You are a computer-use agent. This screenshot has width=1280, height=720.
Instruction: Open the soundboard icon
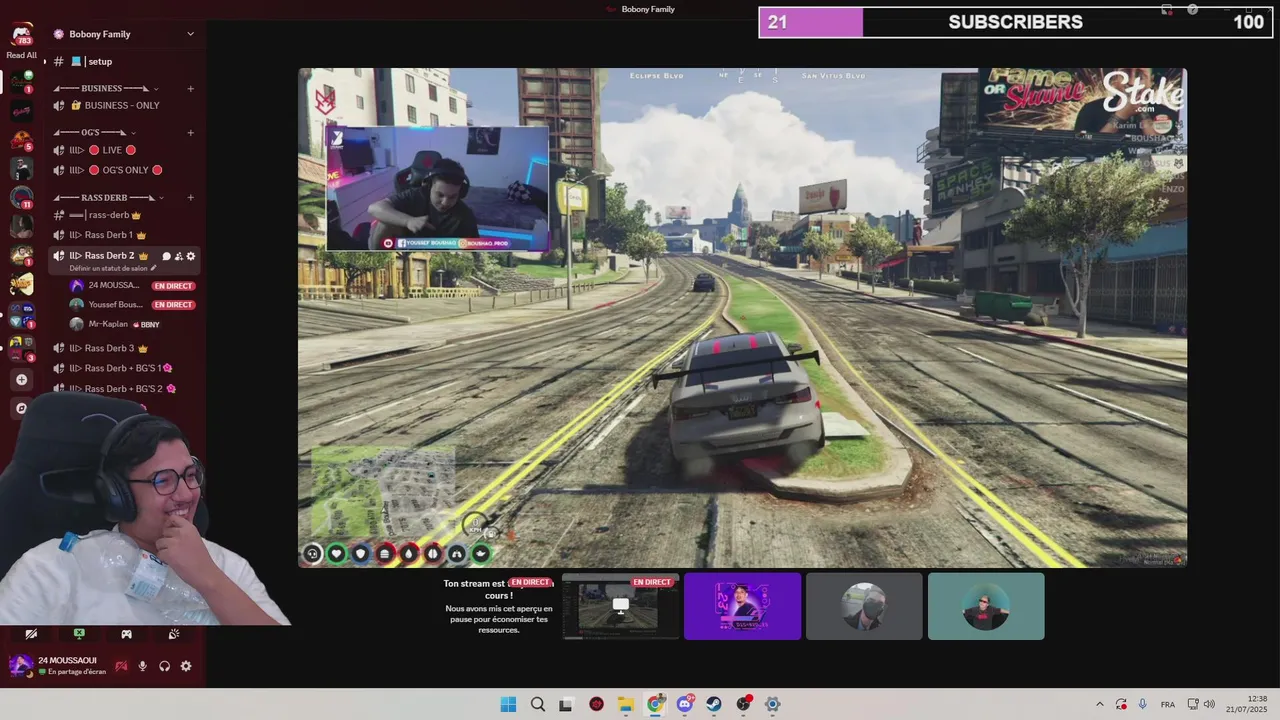[x=174, y=634]
